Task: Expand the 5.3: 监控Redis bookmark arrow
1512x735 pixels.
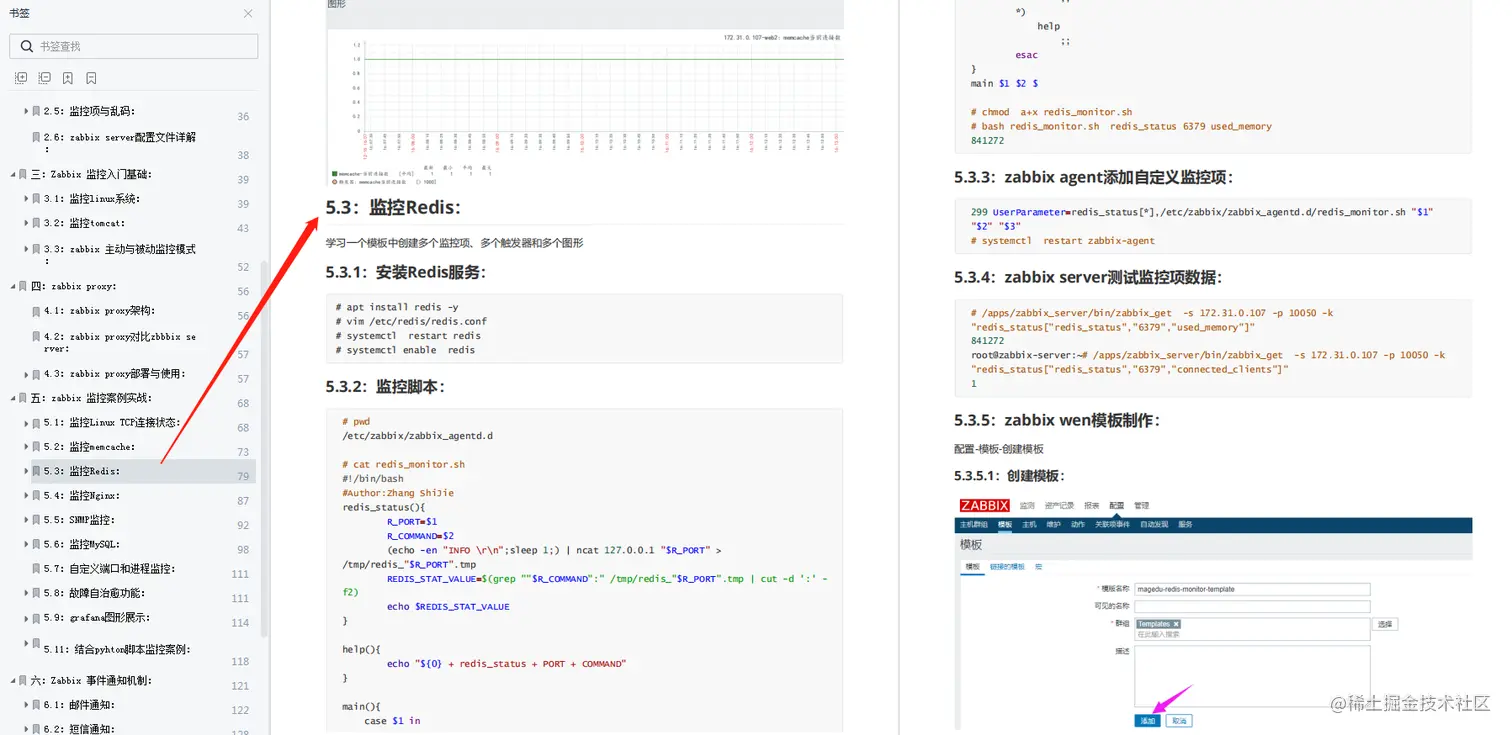Action: [26, 471]
